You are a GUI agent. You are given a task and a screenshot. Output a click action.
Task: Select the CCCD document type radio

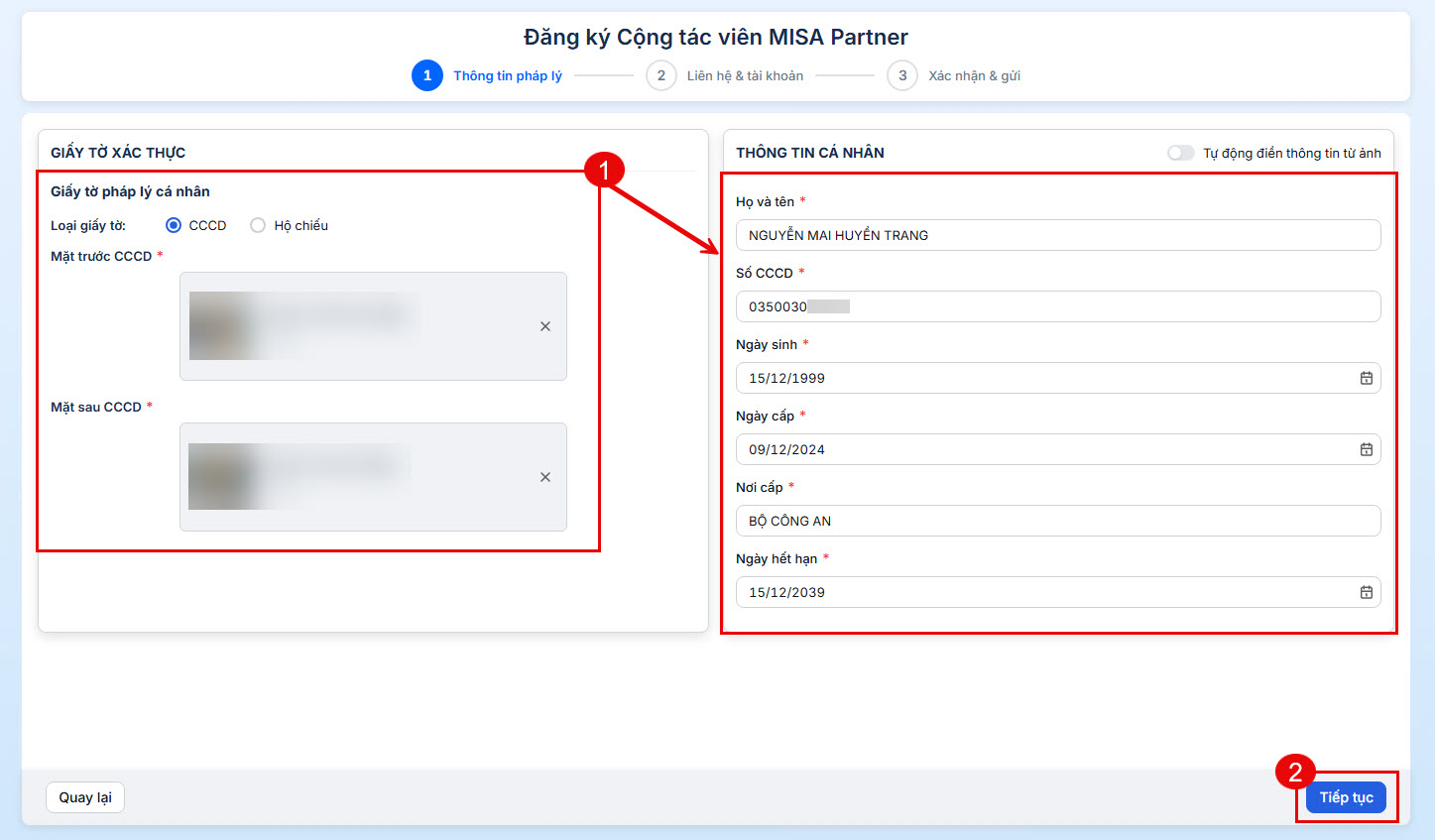click(174, 225)
